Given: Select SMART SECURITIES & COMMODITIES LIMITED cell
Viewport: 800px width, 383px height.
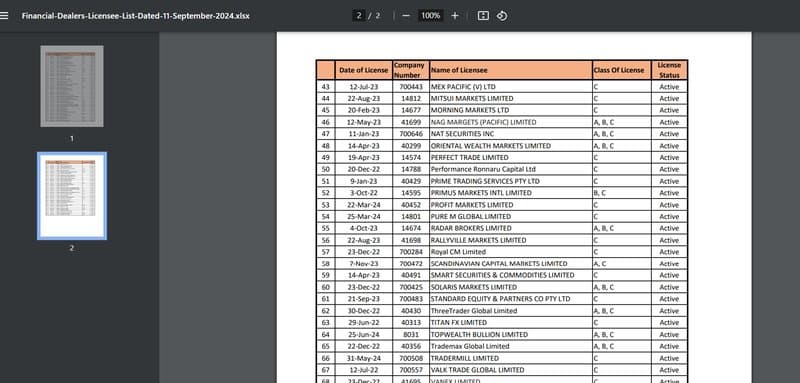Looking at the screenshot, I should [x=511, y=275].
